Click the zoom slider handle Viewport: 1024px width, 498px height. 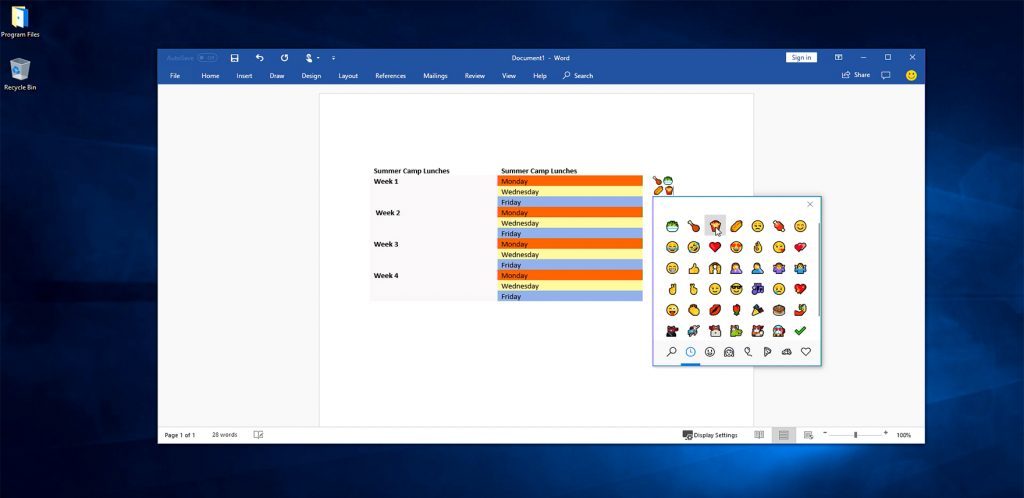point(856,435)
